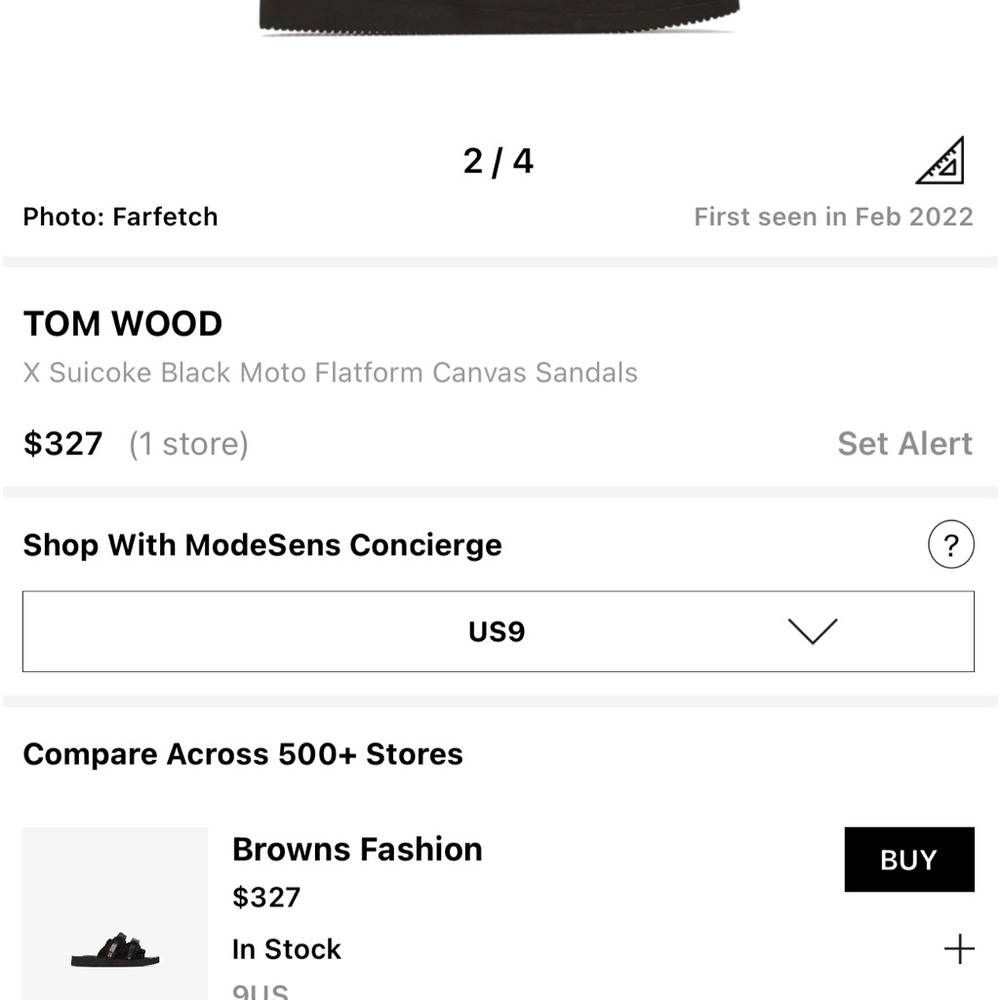
Task: Tap the 9US size under Browns Fashion
Action: 260,992
